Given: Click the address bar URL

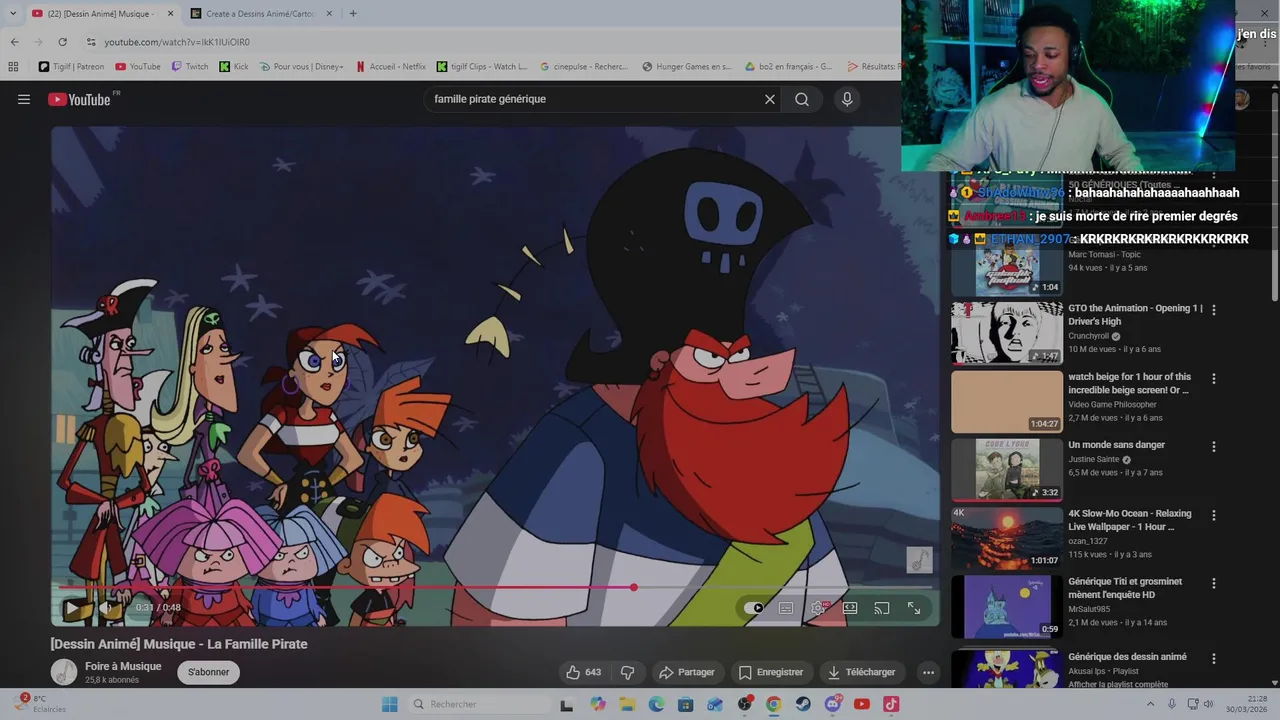Looking at the screenshot, I should (x=177, y=42).
